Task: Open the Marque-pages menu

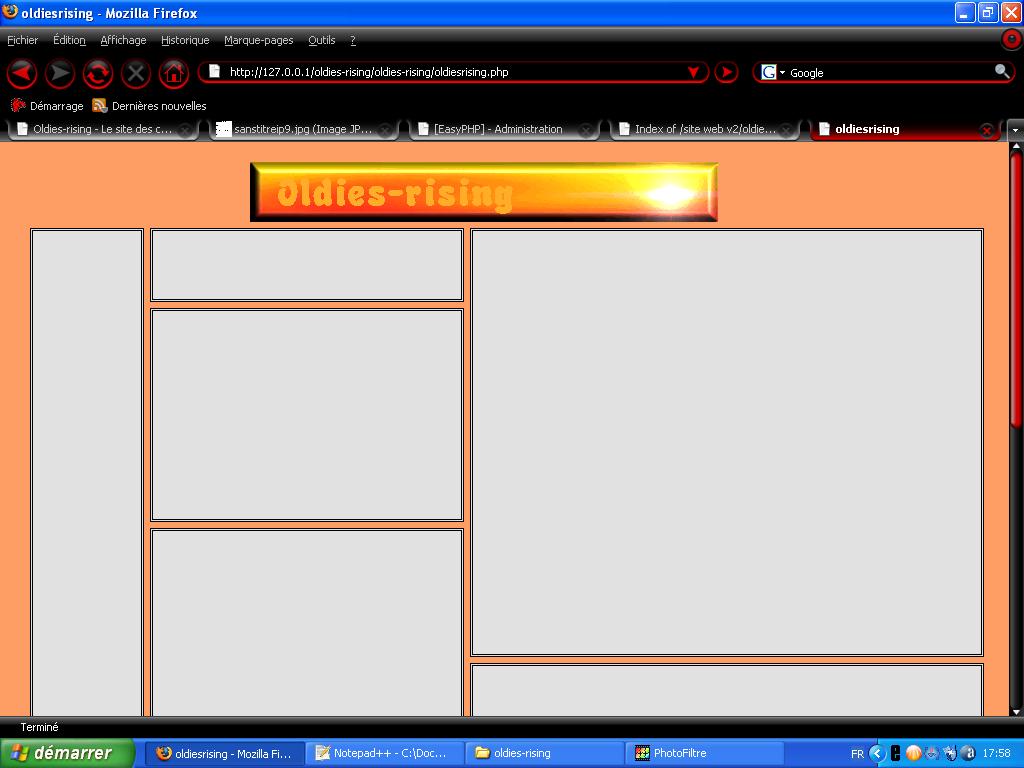Action: point(259,40)
